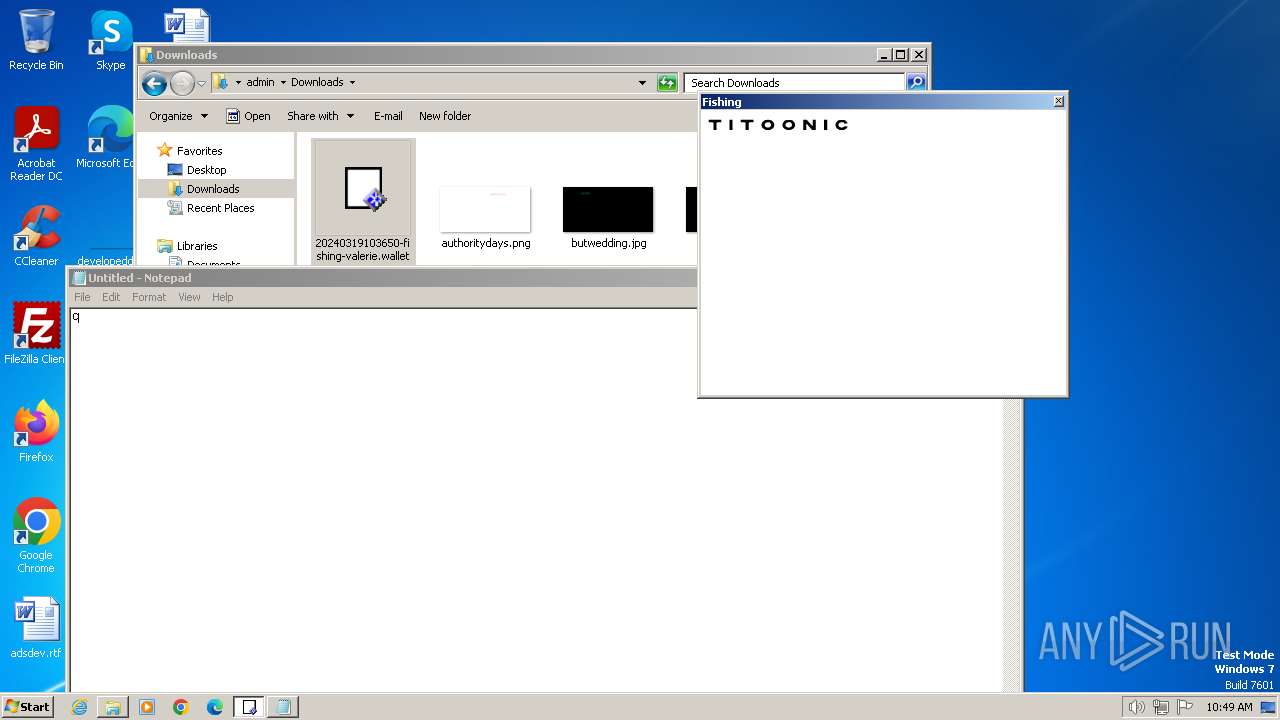Select Favorites in navigation pane
The image size is (1280, 720).
click(x=200, y=151)
